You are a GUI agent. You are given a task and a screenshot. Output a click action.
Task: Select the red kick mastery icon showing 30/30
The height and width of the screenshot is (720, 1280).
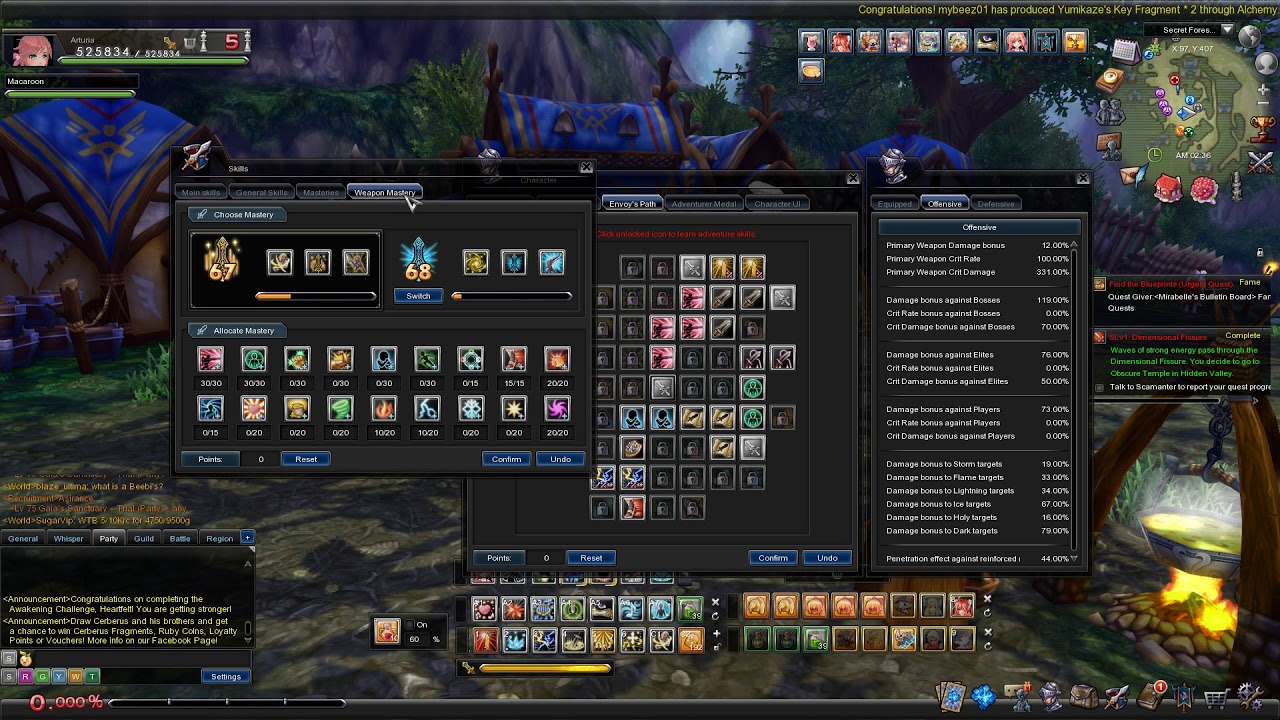[x=210, y=359]
